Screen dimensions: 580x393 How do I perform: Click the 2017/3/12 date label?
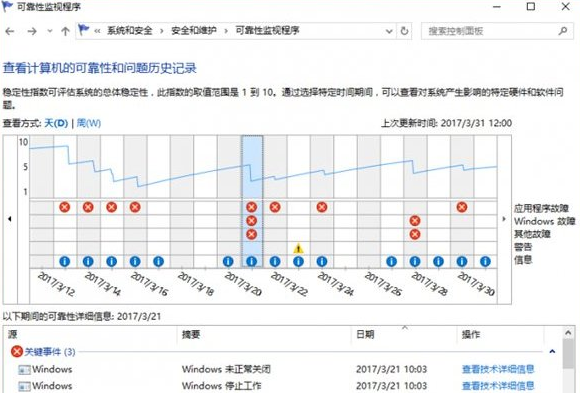point(56,284)
